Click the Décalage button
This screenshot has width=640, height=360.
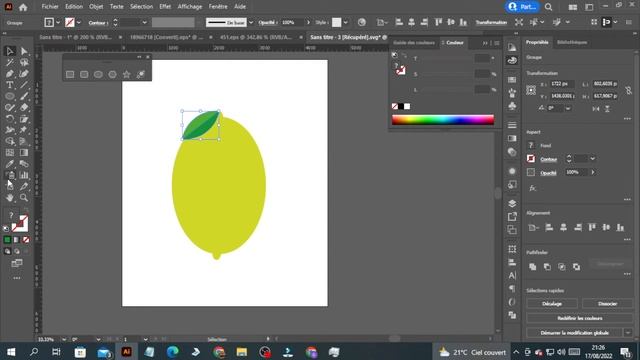[x=552, y=304]
